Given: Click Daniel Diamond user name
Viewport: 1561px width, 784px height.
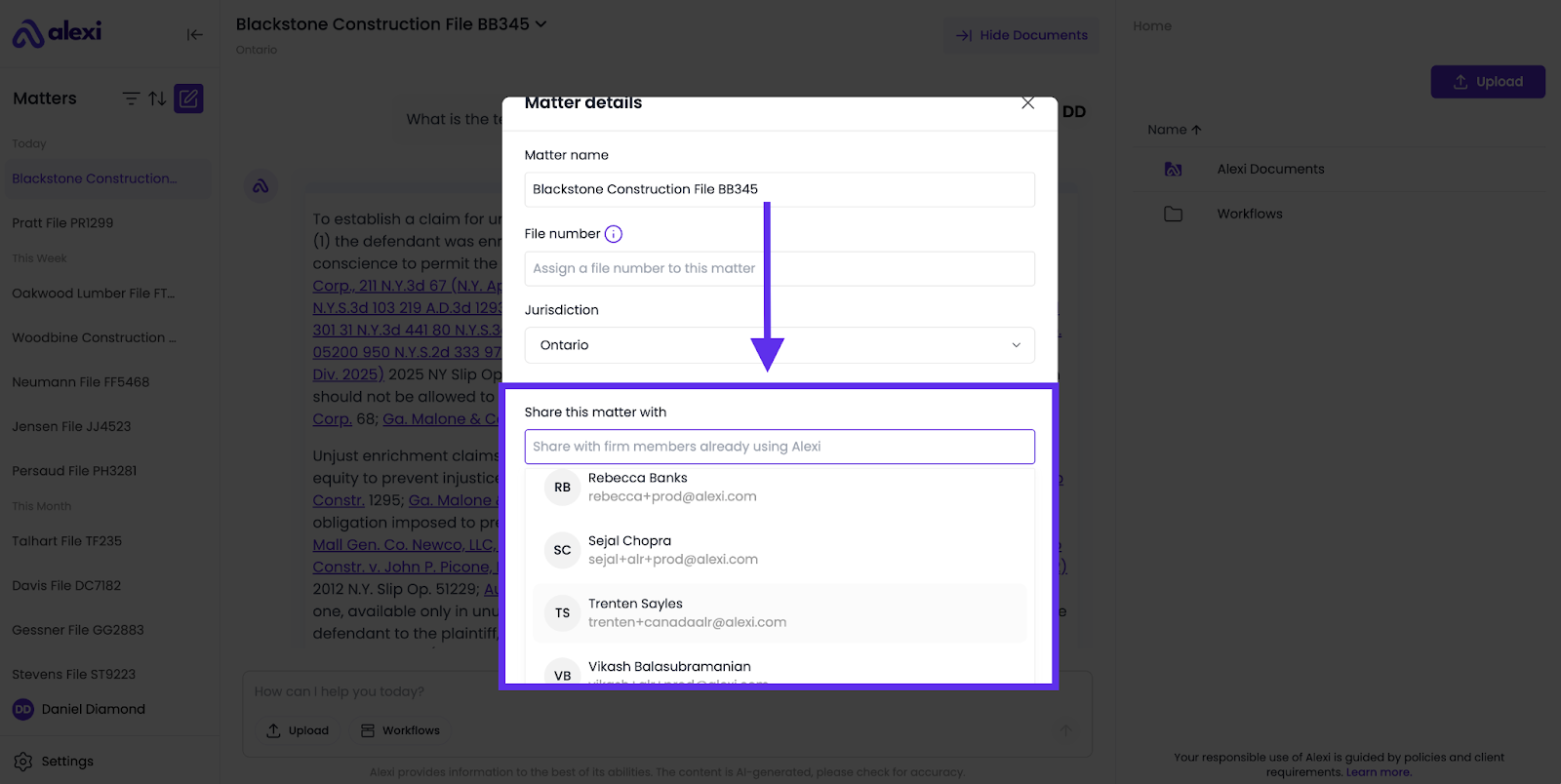Looking at the screenshot, I should click(x=94, y=709).
